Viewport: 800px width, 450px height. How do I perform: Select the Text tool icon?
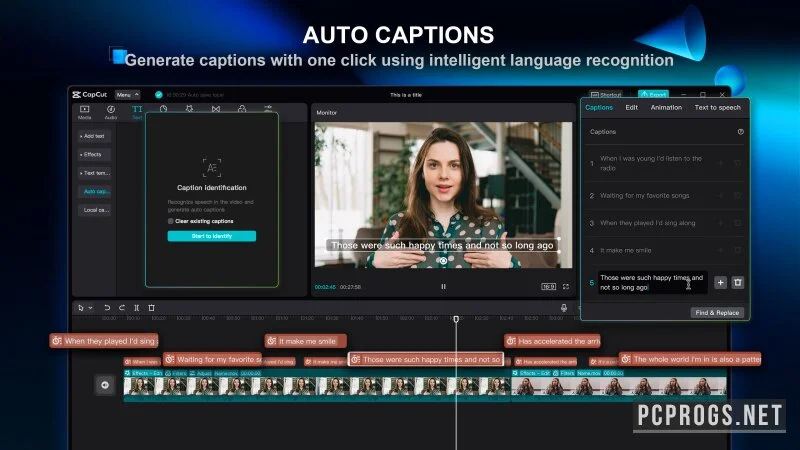pyautogui.click(x=137, y=109)
